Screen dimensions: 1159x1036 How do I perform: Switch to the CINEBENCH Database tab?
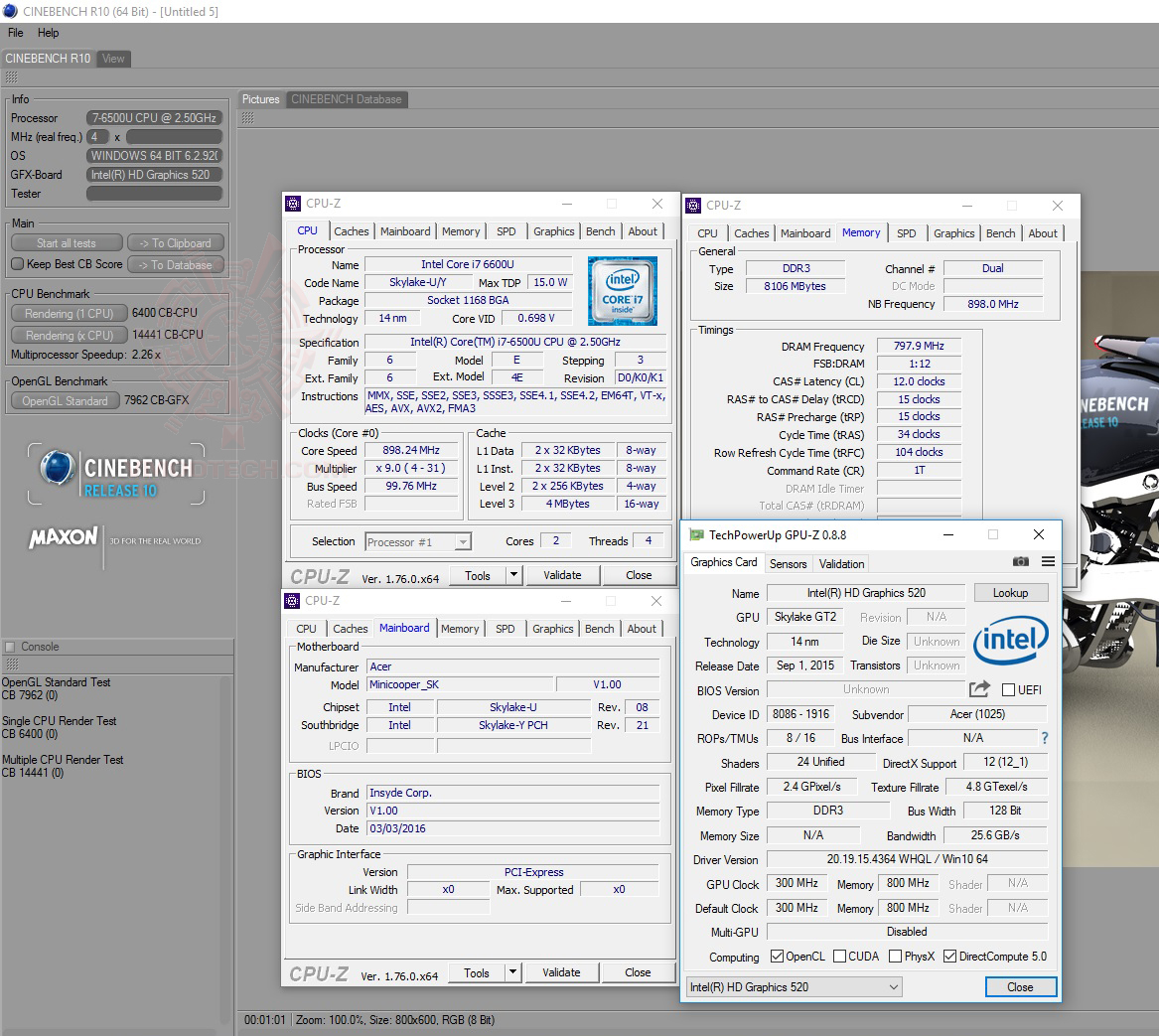click(346, 99)
